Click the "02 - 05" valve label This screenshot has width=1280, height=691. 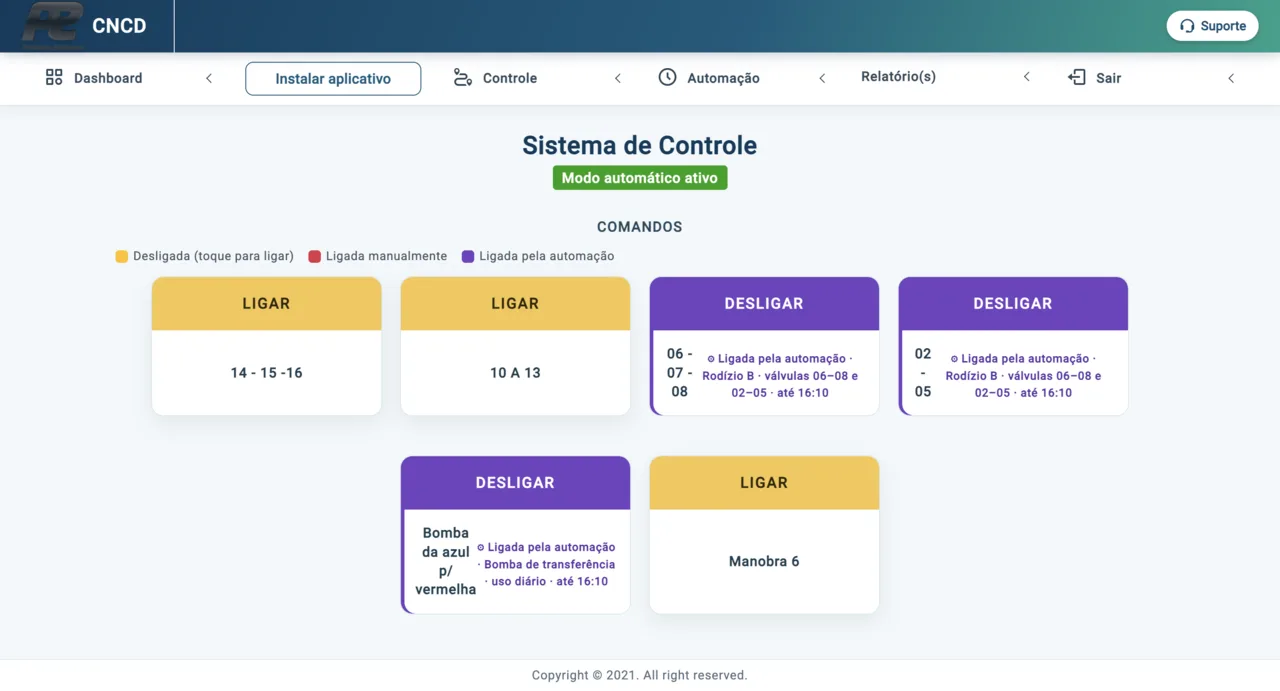(923, 373)
